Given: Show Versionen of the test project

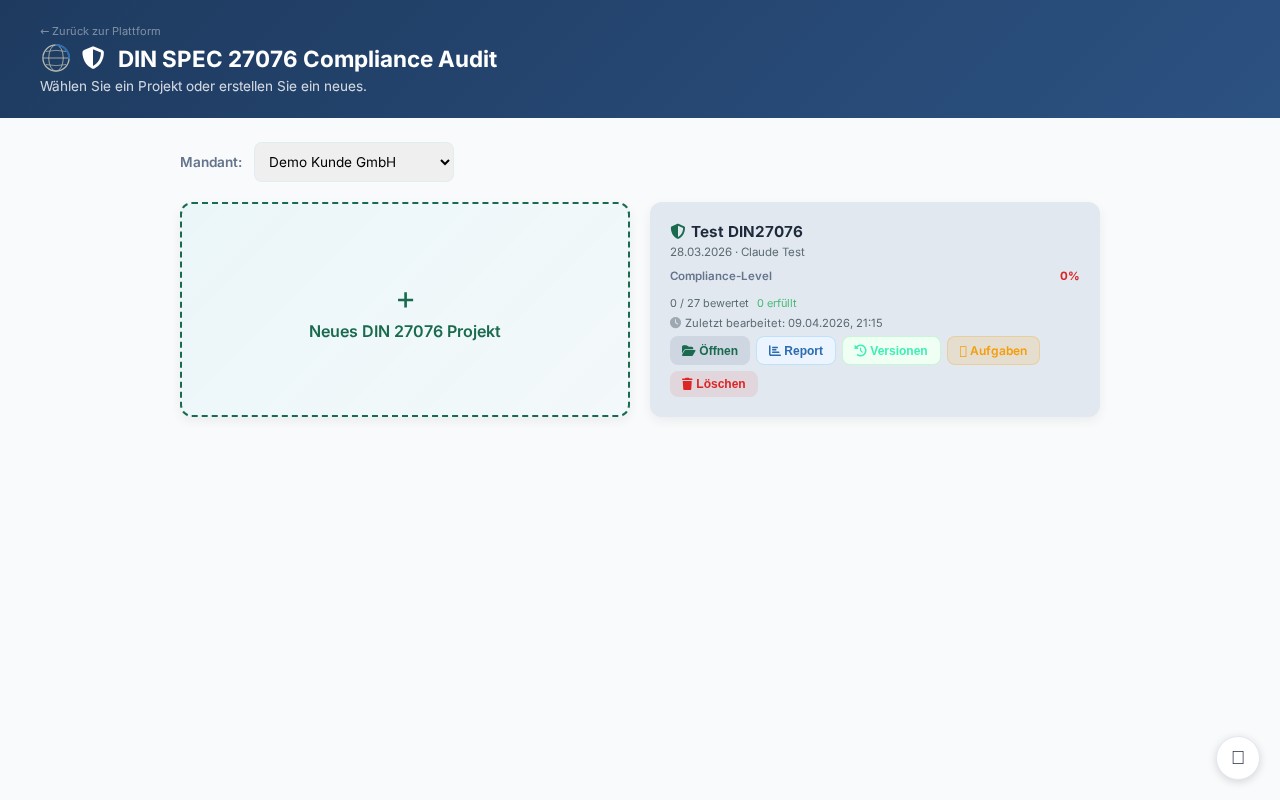Looking at the screenshot, I should point(891,351).
